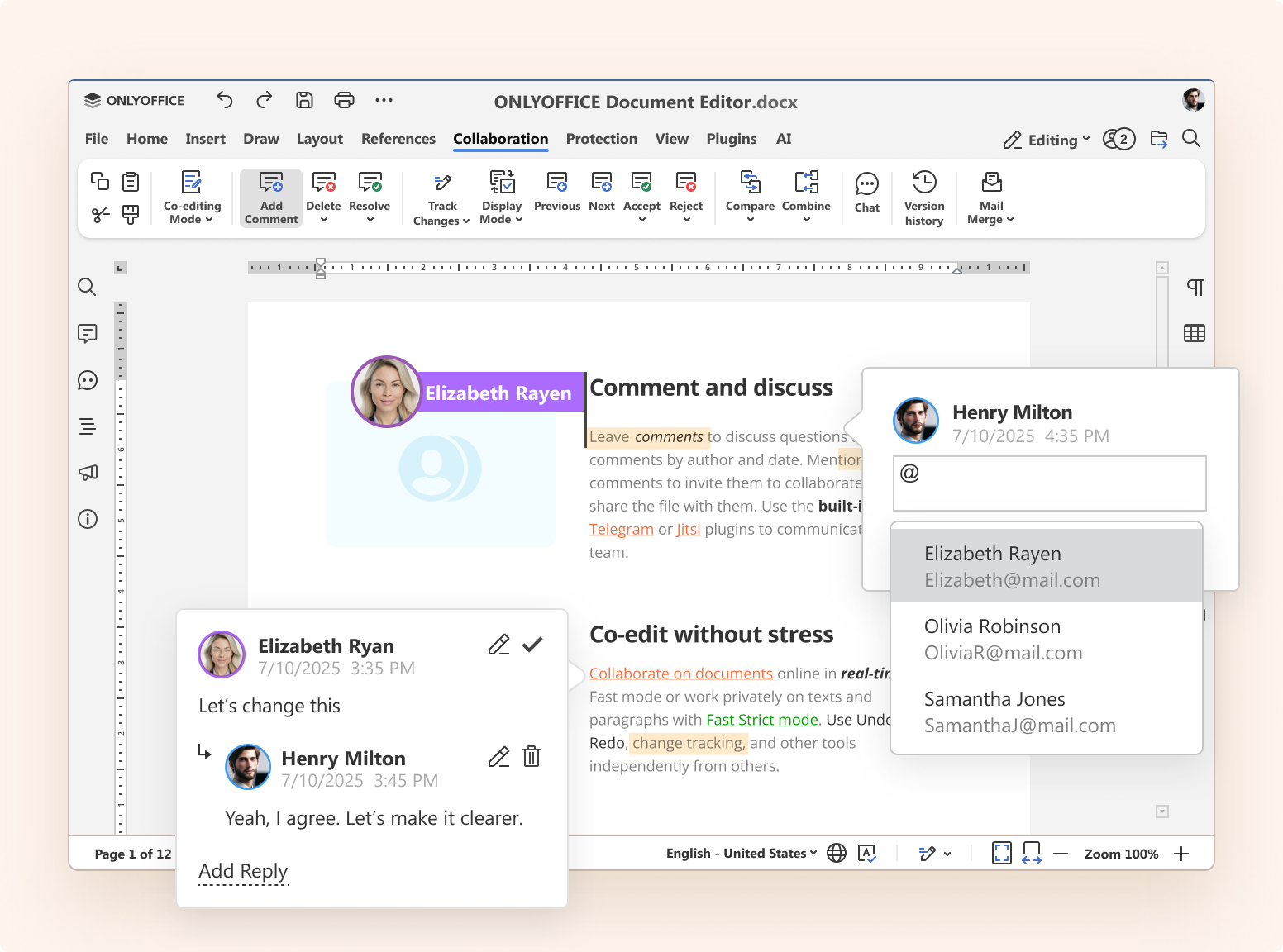The height and width of the screenshot is (952, 1283).
Task: Toggle nonprinting characters display
Action: [x=1194, y=287]
